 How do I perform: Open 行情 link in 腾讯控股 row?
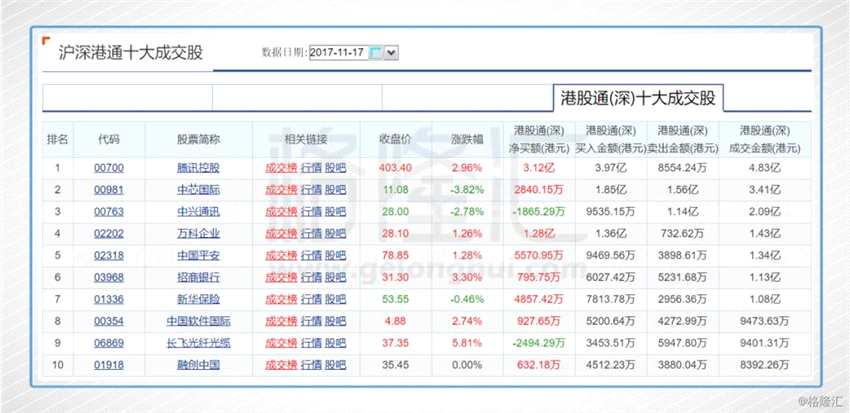[311, 168]
